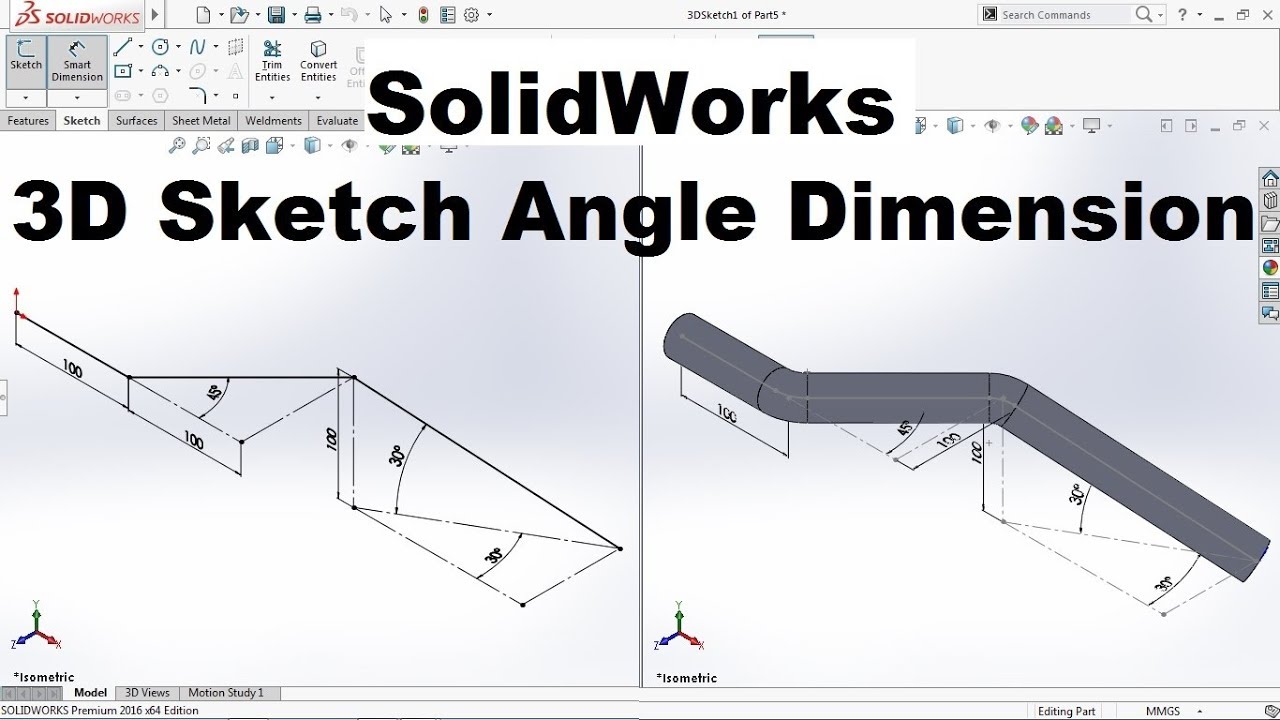Toggle Hide/Show Items eye in right viewport

[992, 126]
